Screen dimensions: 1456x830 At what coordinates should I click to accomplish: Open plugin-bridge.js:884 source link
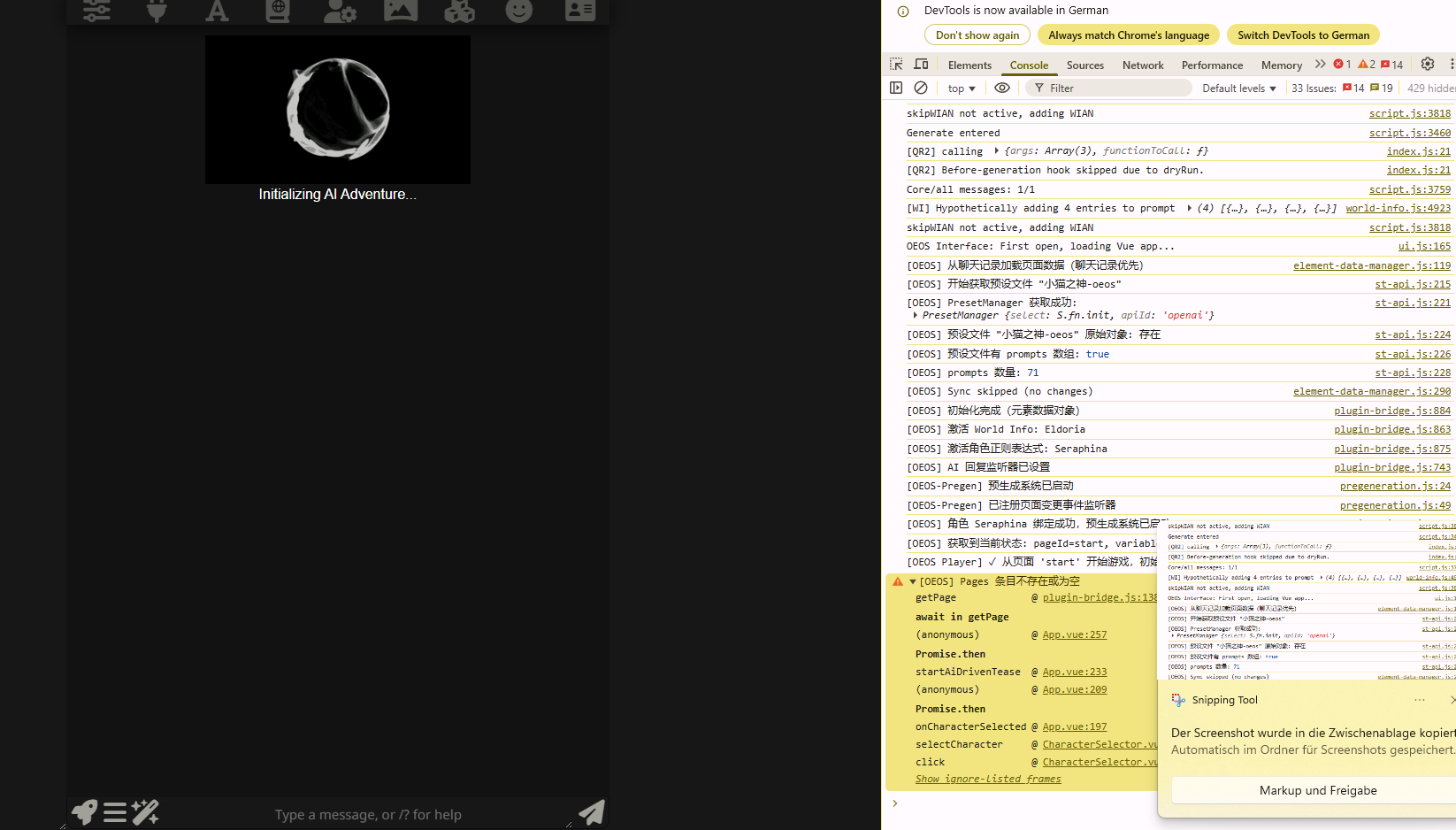pyautogui.click(x=1392, y=411)
